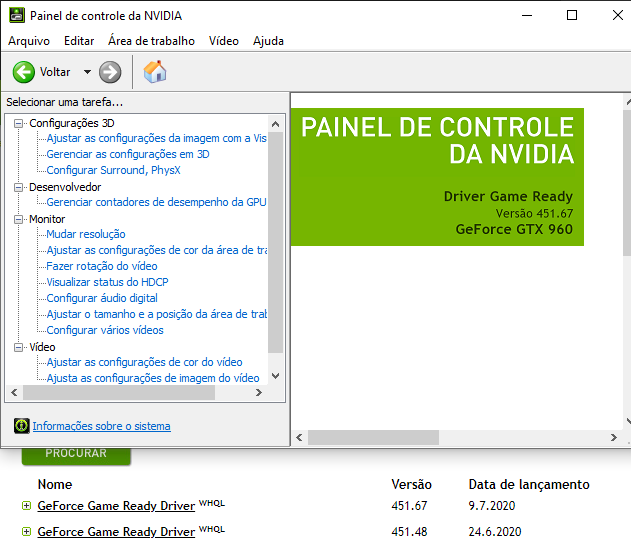Screen dimensions: 631x544
Task: Click the 9.7.2020 release date
Action: tap(492, 506)
